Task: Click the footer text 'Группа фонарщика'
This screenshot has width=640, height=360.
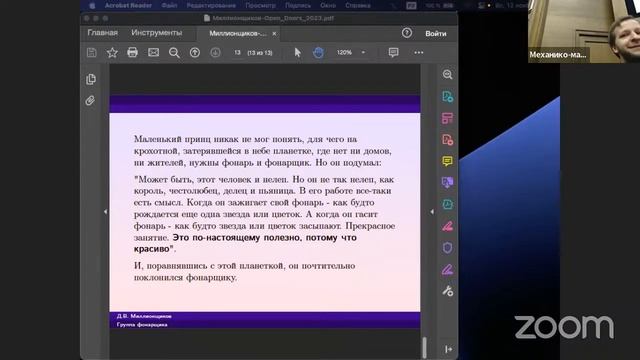Action: pos(142,325)
